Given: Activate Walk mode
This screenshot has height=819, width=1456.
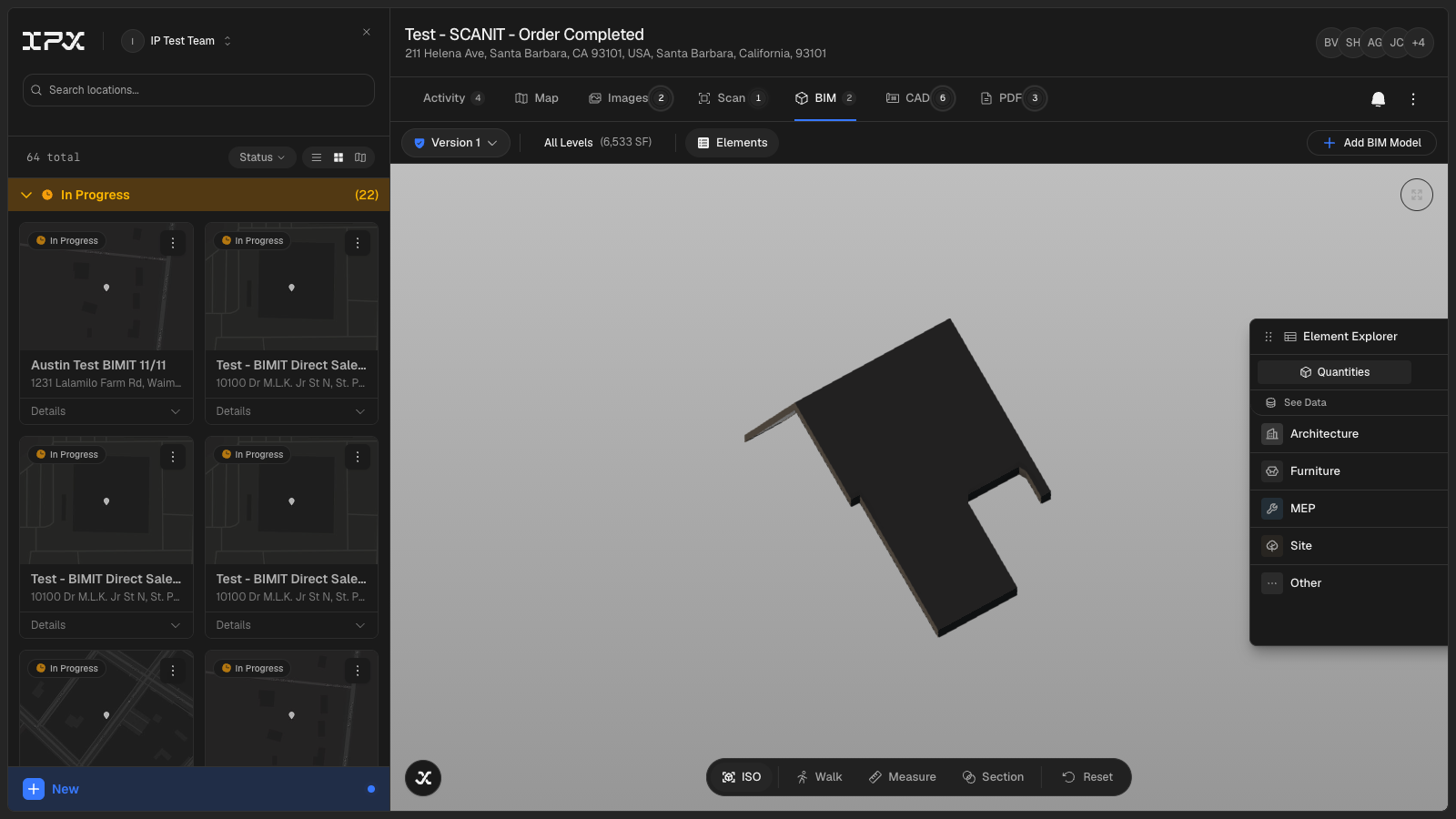Looking at the screenshot, I should coord(819,777).
